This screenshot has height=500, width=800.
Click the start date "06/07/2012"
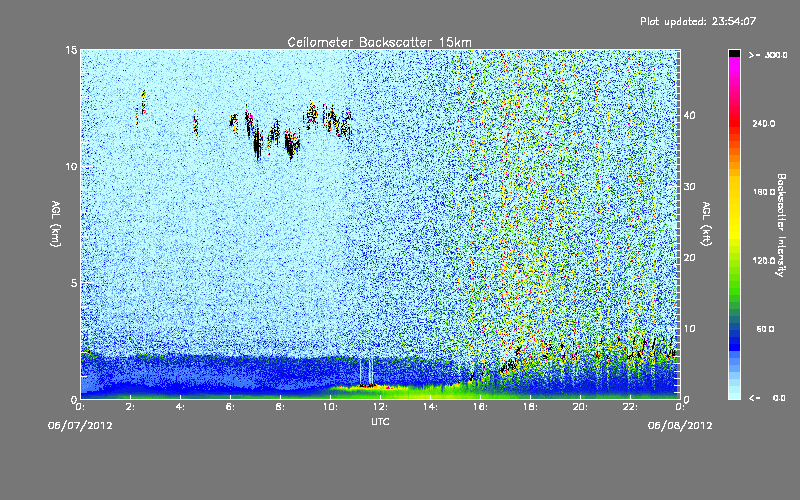[80, 426]
